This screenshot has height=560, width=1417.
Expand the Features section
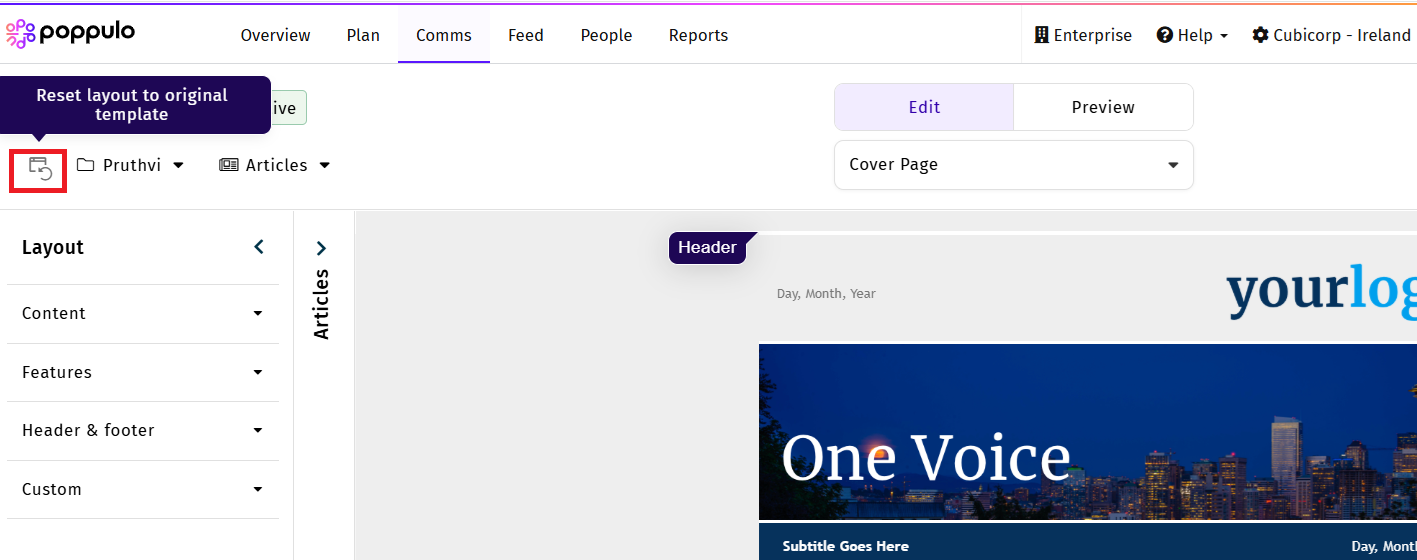142,372
